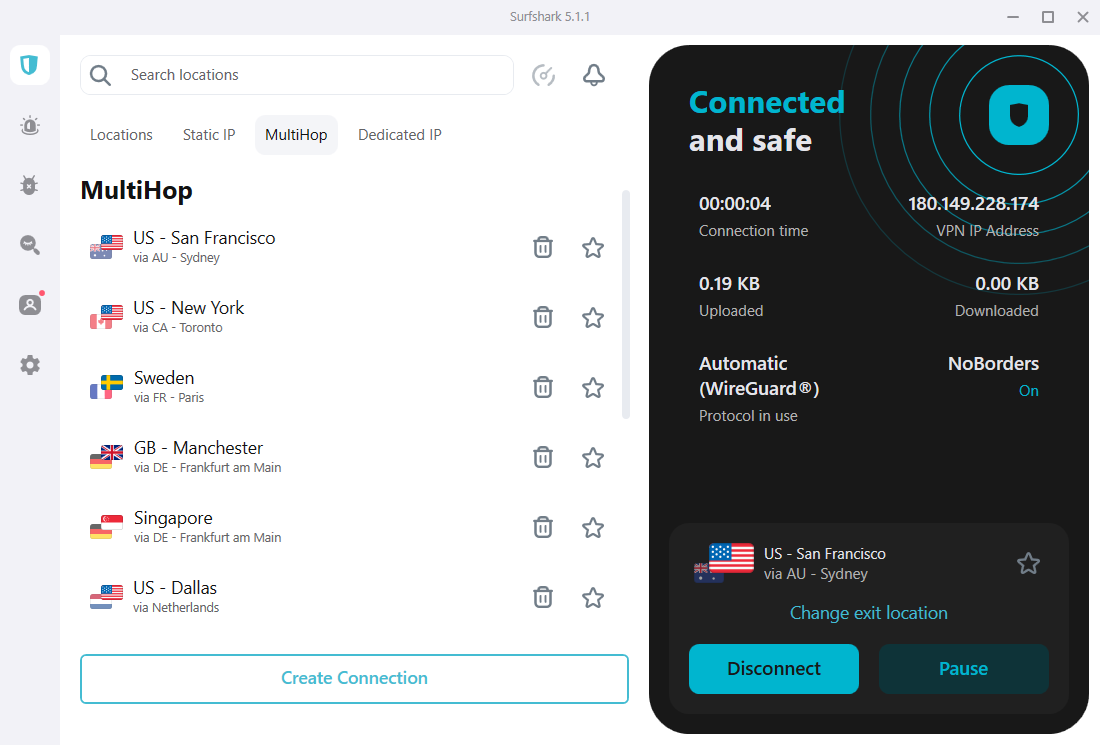Image resolution: width=1100 pixels, height=745 pixels.
Task: Open the Antivirus bug icon in sidebar
Action: 29,185
